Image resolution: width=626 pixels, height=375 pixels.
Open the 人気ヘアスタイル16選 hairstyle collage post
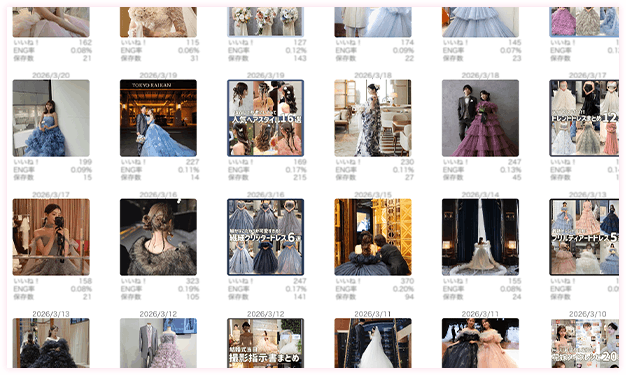265,118
